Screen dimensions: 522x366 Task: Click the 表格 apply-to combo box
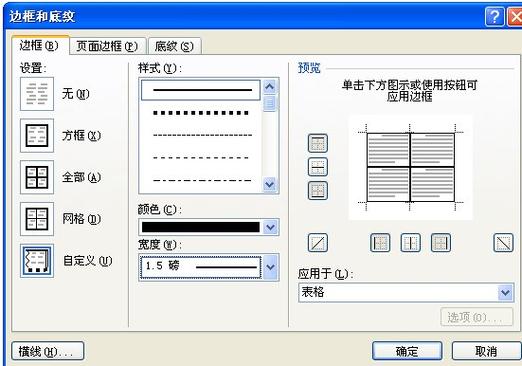406,293
